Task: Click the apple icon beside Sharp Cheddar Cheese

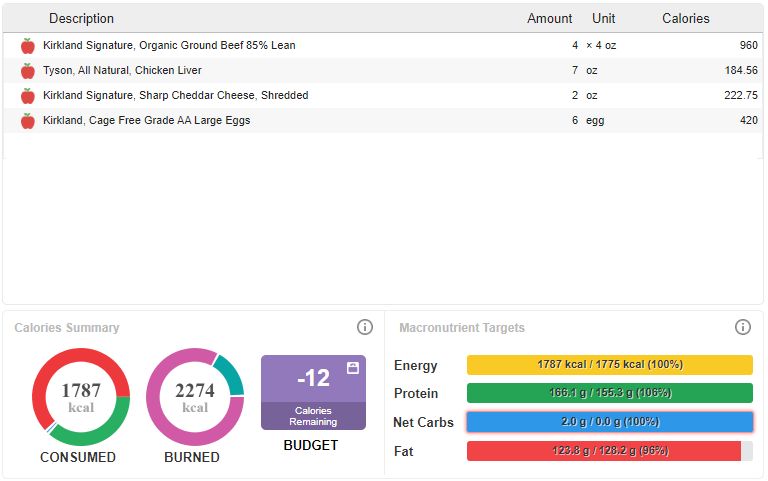Action: click(28, 96)
